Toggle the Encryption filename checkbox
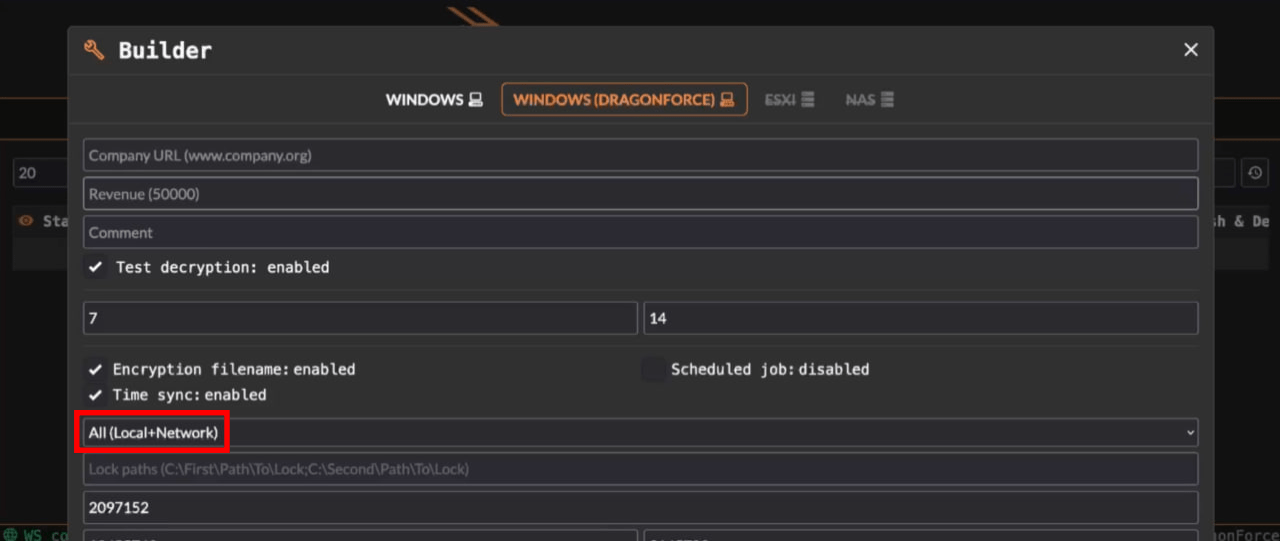Image resolution: width=1280 pixels, height=541 pixels. 95,370
